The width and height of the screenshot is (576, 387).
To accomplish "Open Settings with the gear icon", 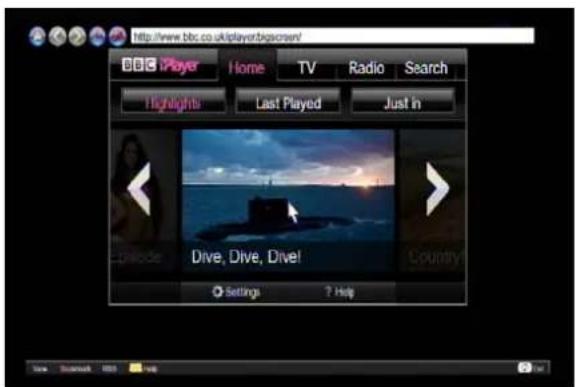I will 236,292.
